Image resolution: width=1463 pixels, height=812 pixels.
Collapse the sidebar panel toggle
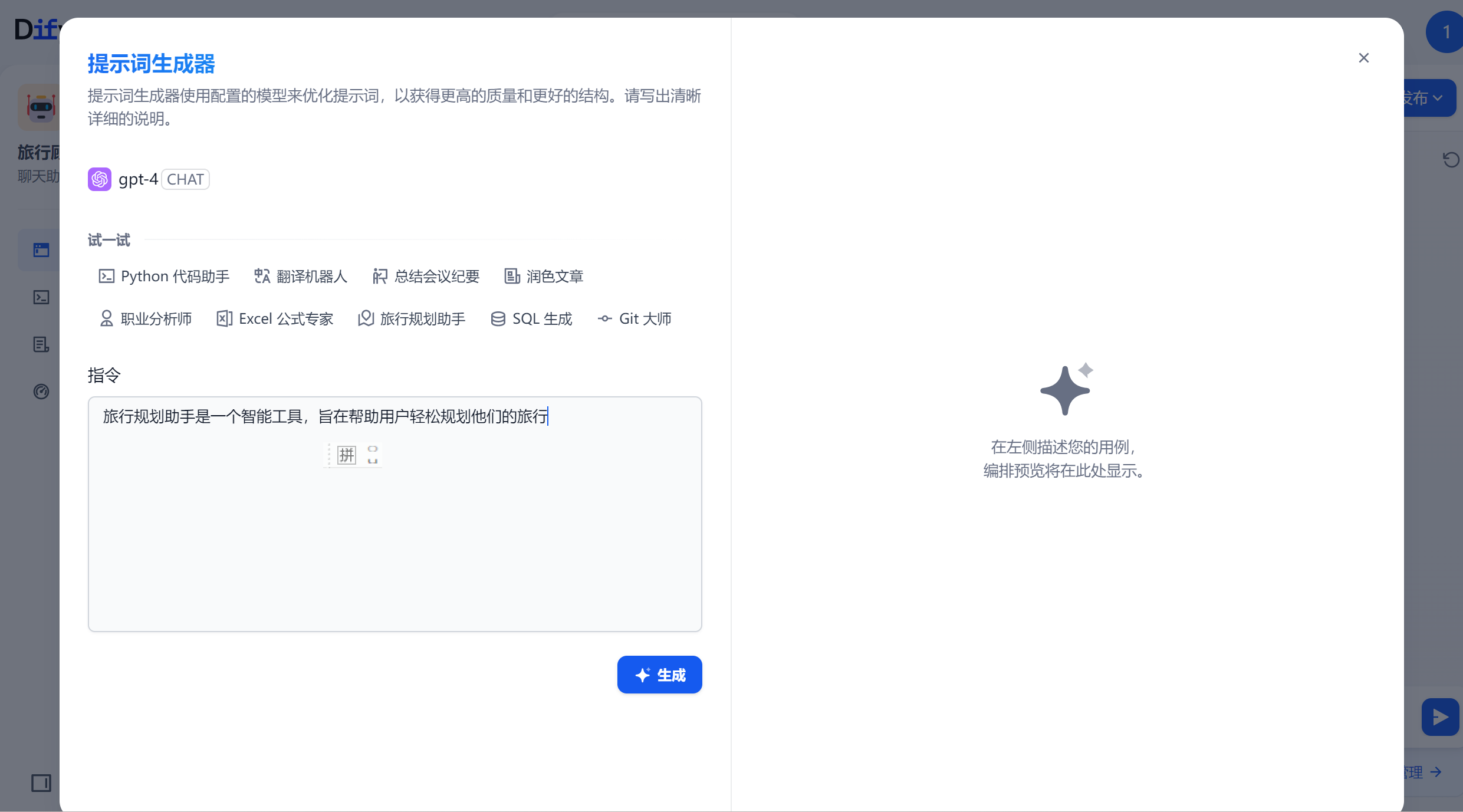point(41,783)
